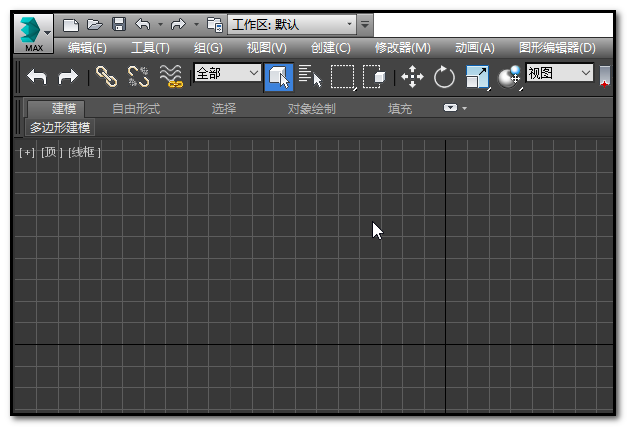Activate the Select Object tool
This screenshot has height=427, width=627.
[x=279, y=77]
